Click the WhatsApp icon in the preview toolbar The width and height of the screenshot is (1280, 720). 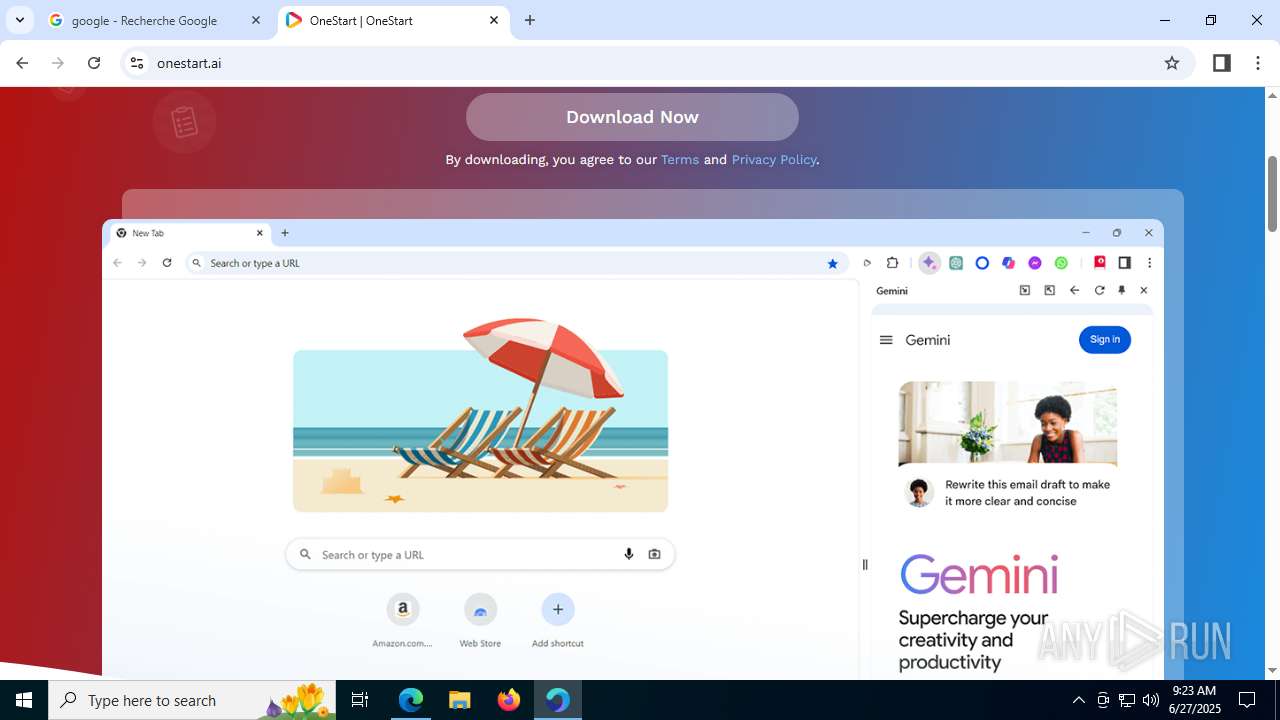pyautogui.click(x=1061, y=263)
